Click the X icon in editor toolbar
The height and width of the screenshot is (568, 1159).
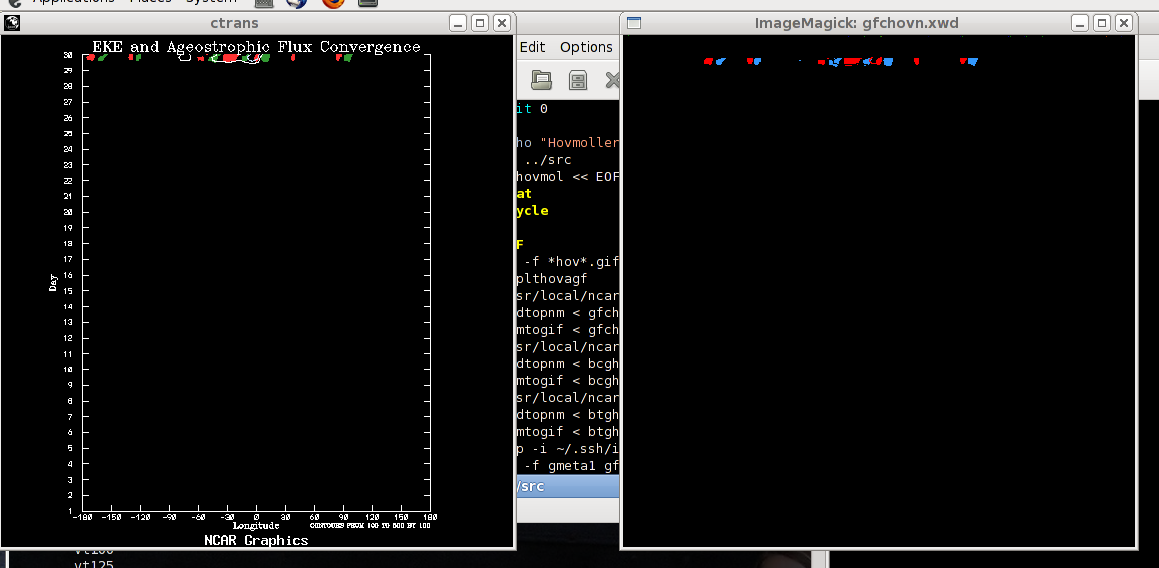[x=612, y=80]
